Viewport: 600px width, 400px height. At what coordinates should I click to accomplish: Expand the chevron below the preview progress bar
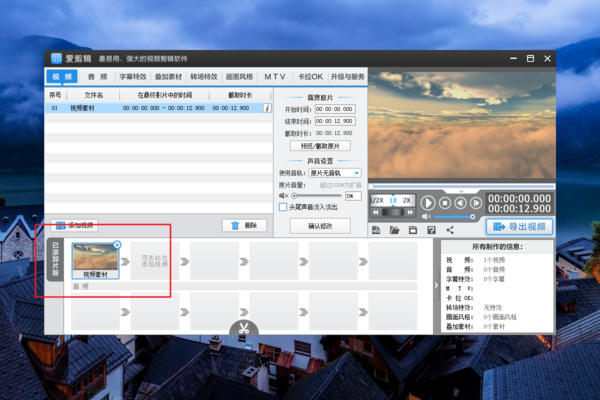point(461,191)
